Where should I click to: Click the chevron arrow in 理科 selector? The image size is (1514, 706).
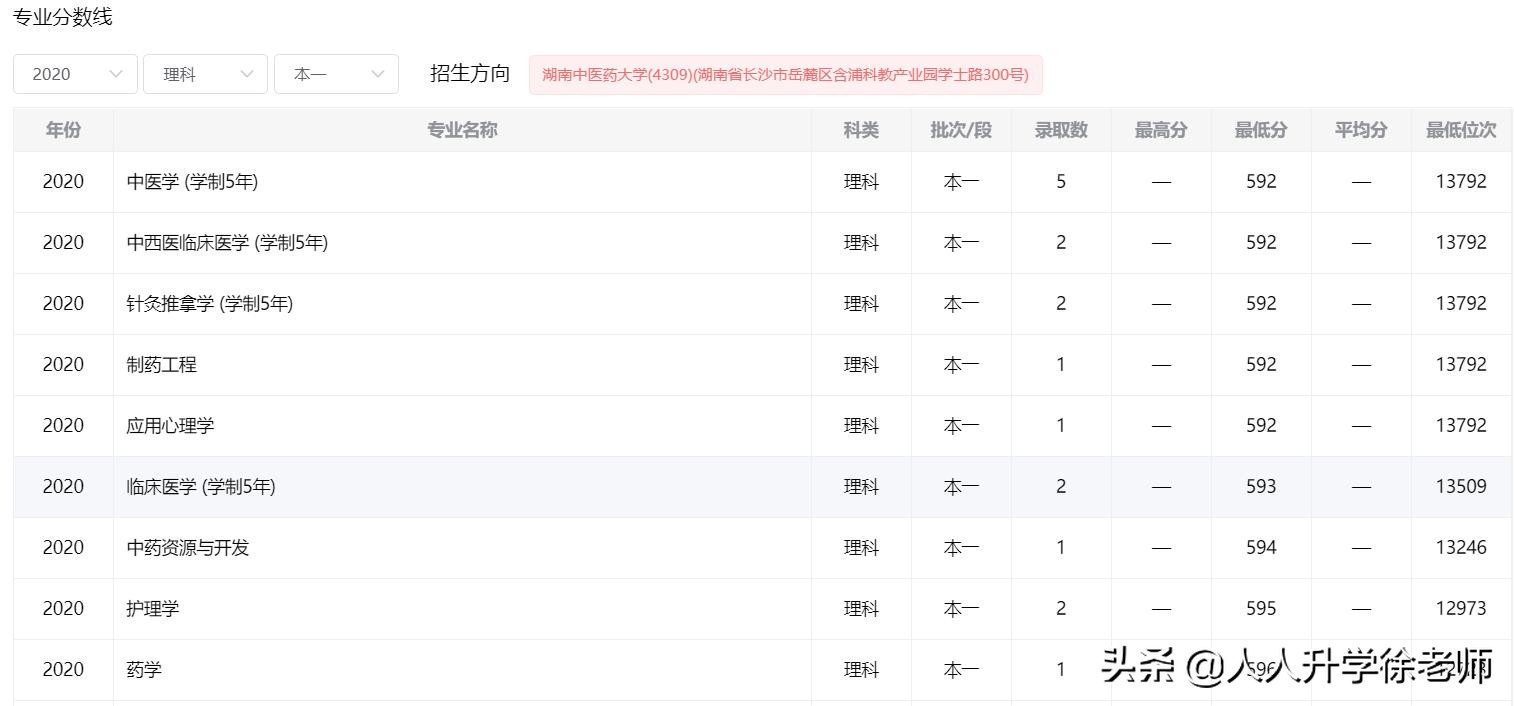coord(247,74)
